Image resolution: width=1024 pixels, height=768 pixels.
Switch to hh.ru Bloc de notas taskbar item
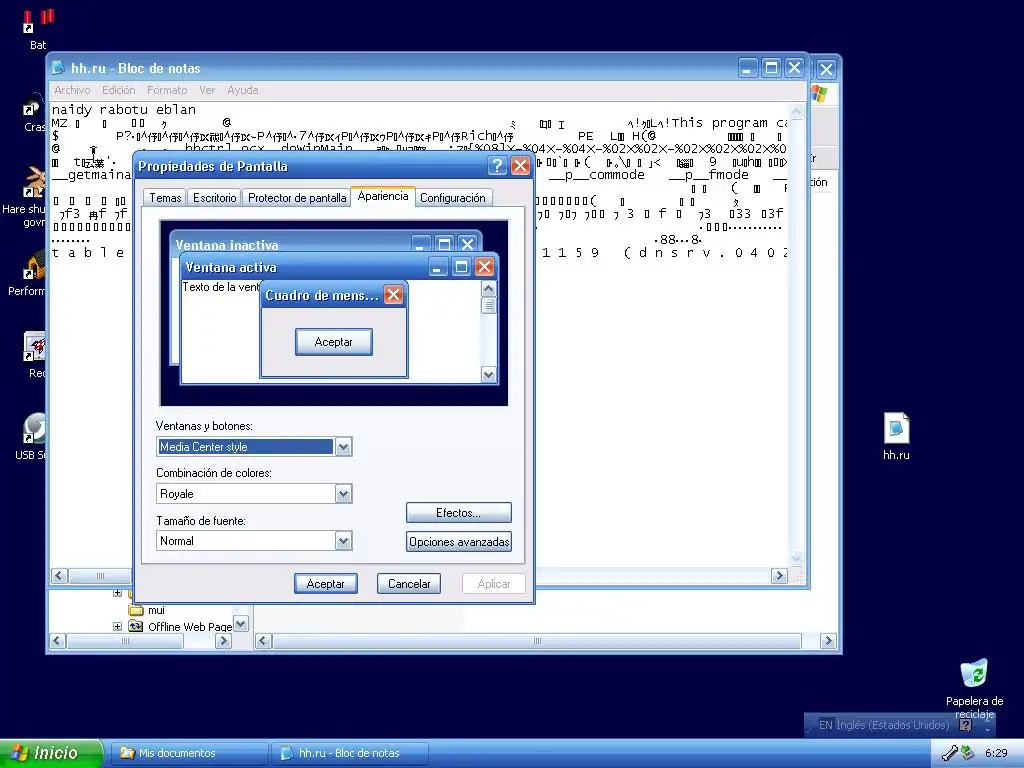coord(349,753)
